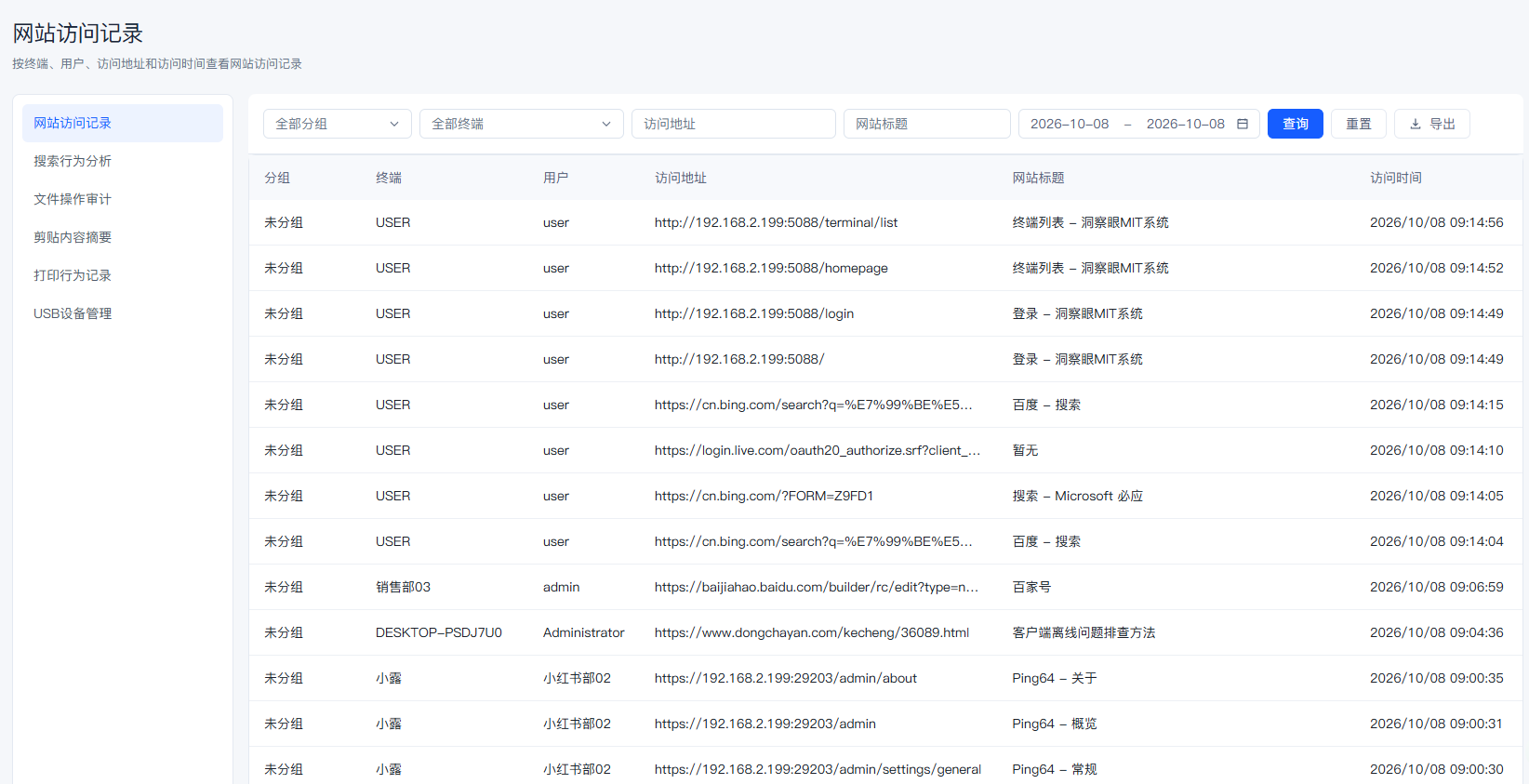Open 网站访问记录 in the sidebar
This screenshot has width=1529, height=784.
pyautogui.click(x=123, y=123)
